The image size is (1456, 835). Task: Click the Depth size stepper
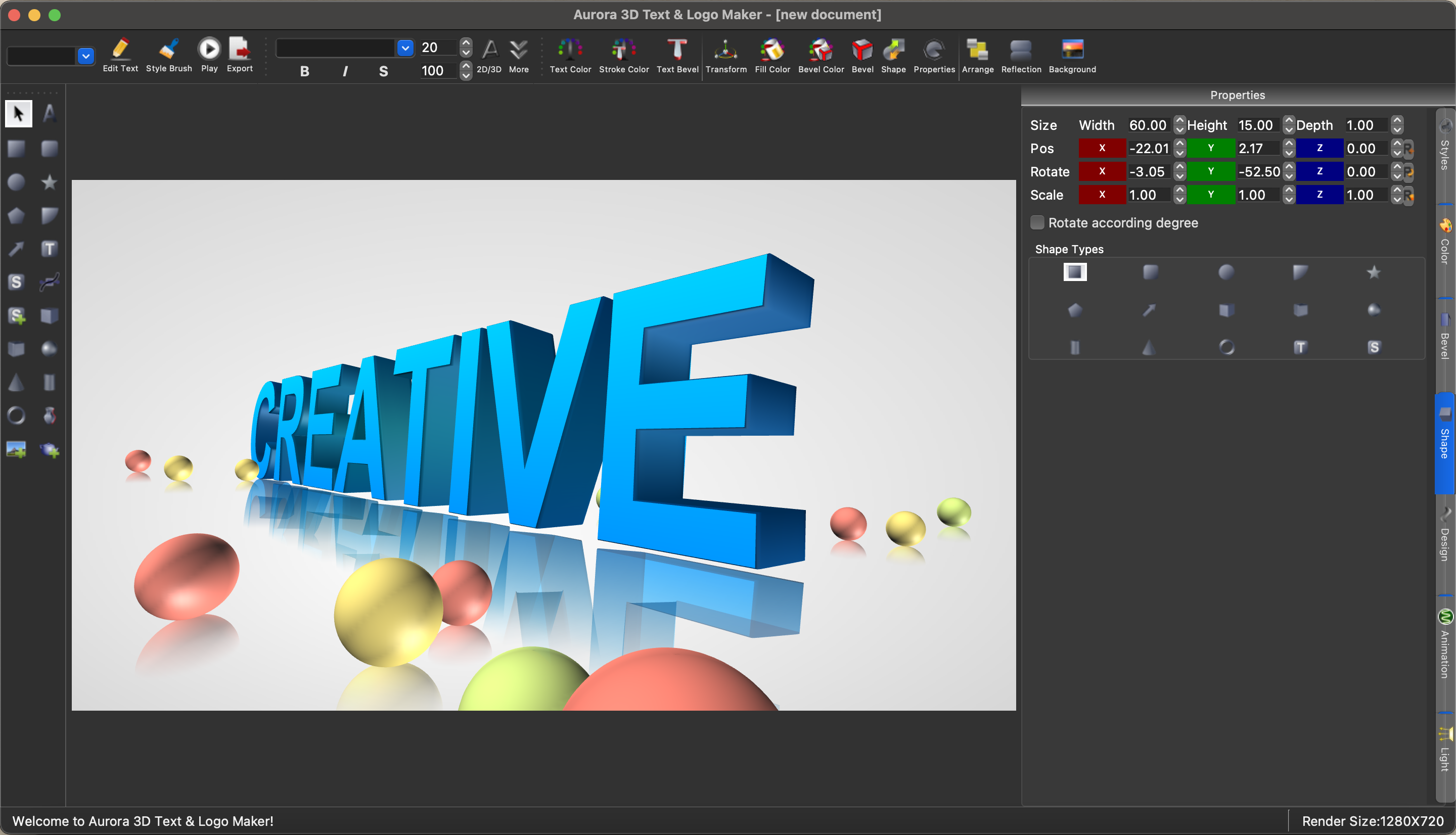(x=1397, y=125)
